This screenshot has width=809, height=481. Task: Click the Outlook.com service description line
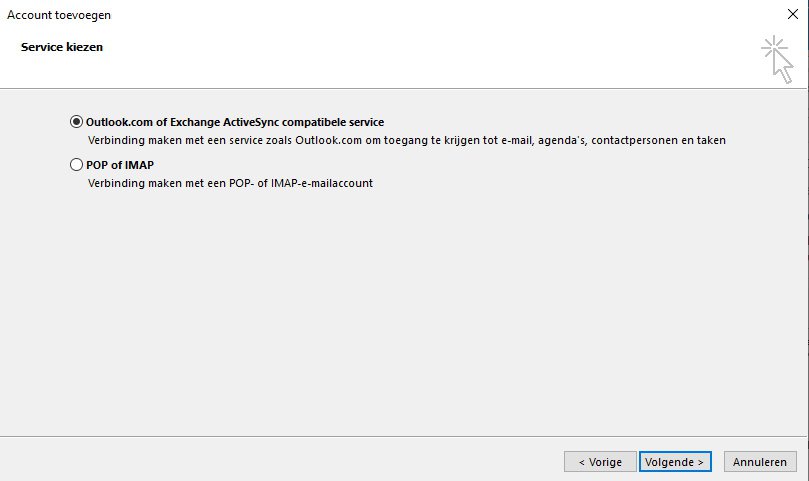tap(406, 141)
